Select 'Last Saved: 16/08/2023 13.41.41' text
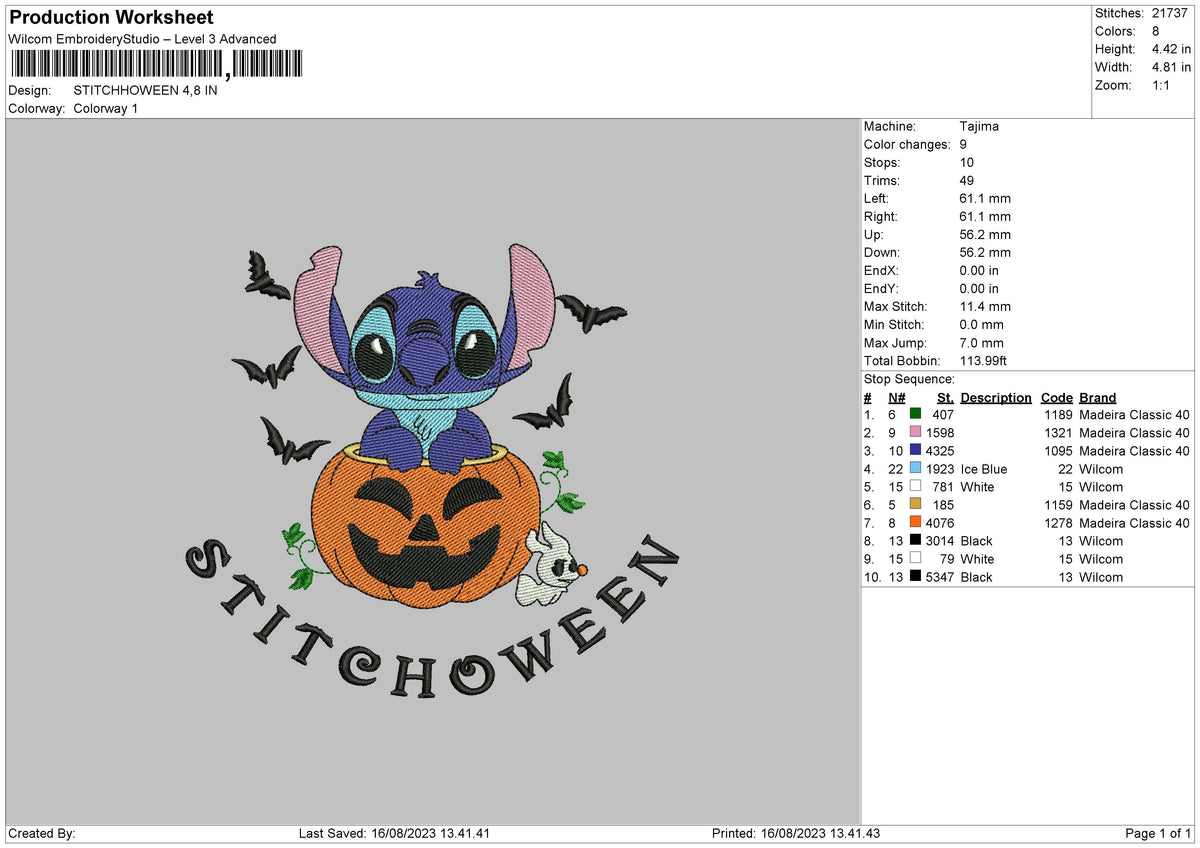Image resolution: width=1200 pixels, height=848 pixels. 394,833
